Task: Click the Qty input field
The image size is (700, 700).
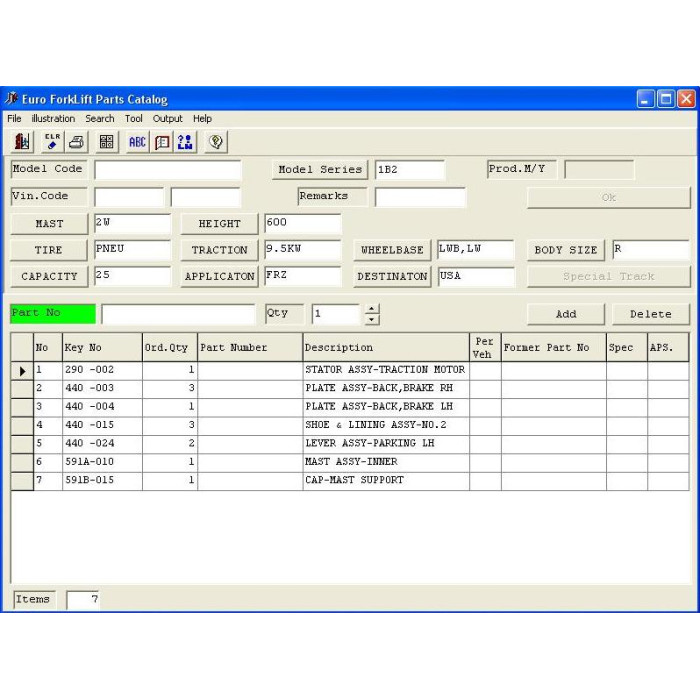Action: click(336, 314)
